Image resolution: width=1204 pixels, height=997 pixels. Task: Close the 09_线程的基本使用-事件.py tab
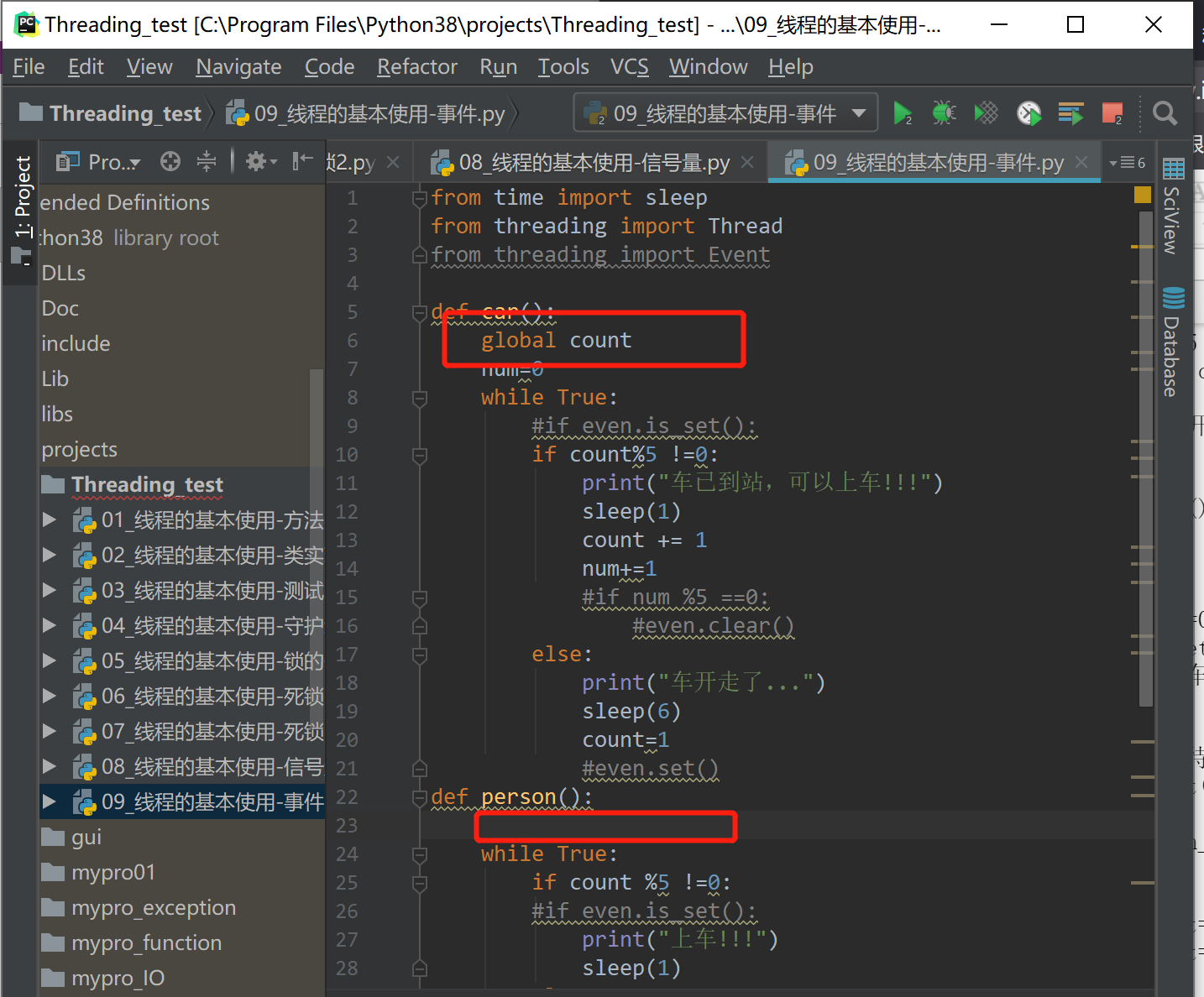[1082, 163]
